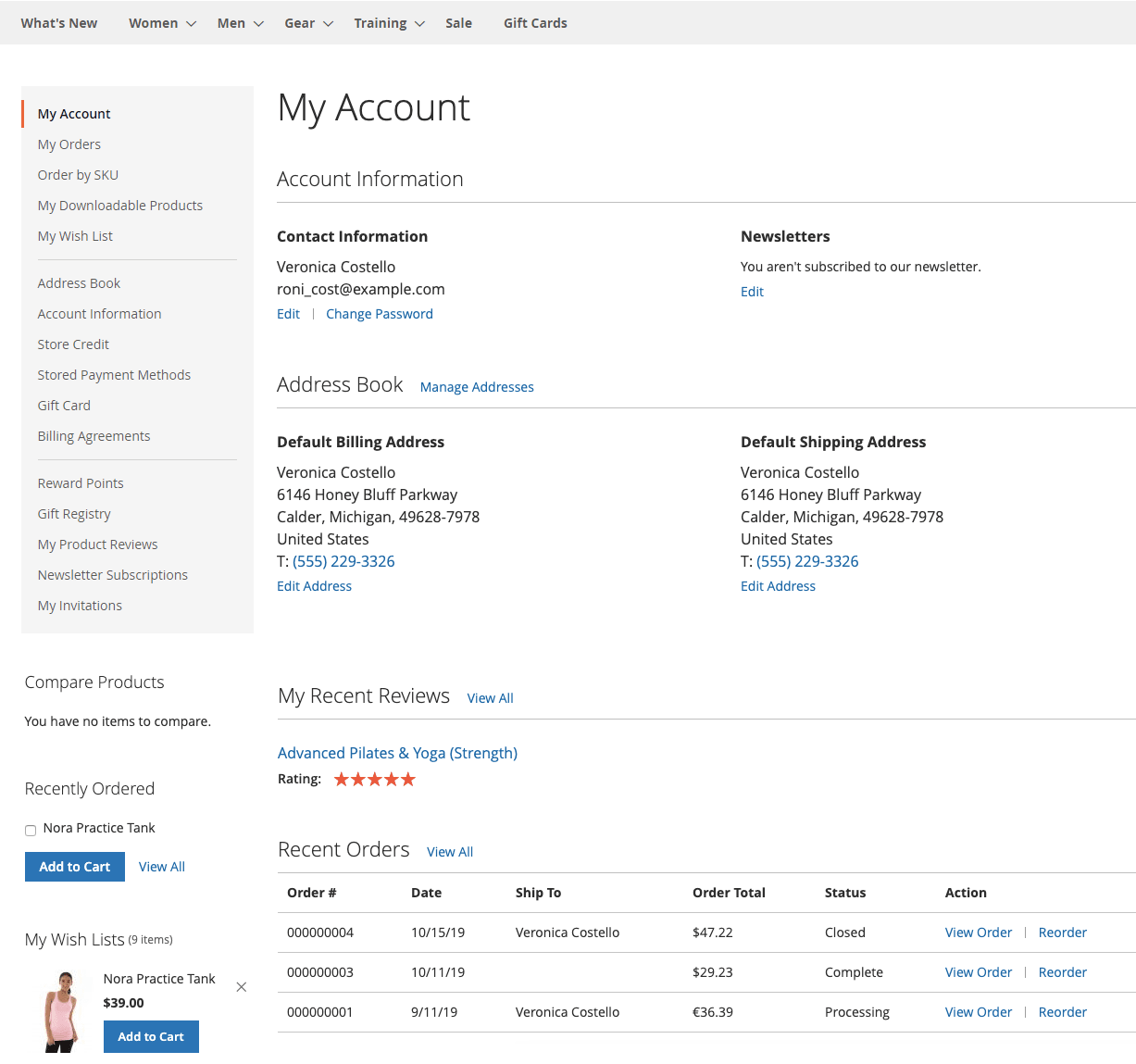Viewport: 1136px width, 1064px height.
Task: Open Stored Payment Methods
Action: tap(114, 375)
